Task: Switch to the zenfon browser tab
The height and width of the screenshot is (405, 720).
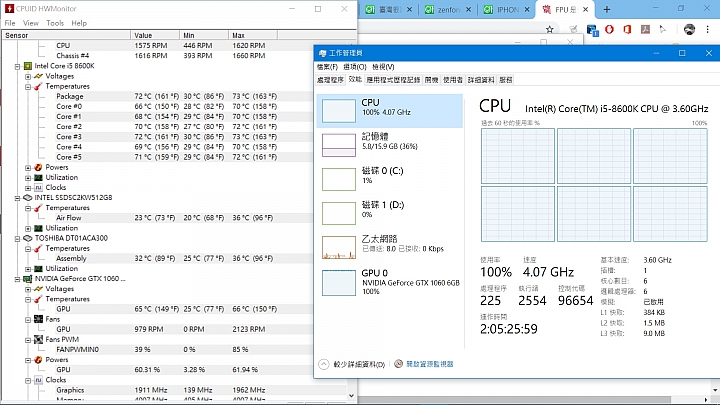Action: pos(448,10)
